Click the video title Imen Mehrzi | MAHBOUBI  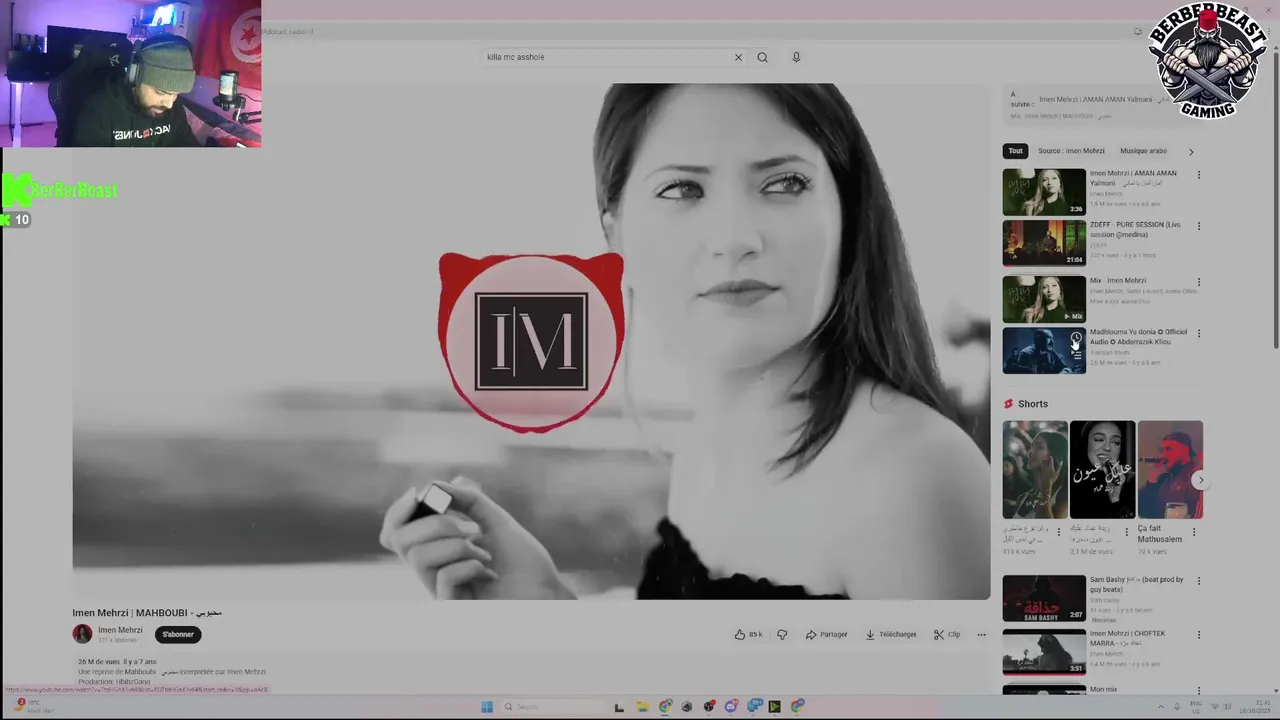(147, 612)
